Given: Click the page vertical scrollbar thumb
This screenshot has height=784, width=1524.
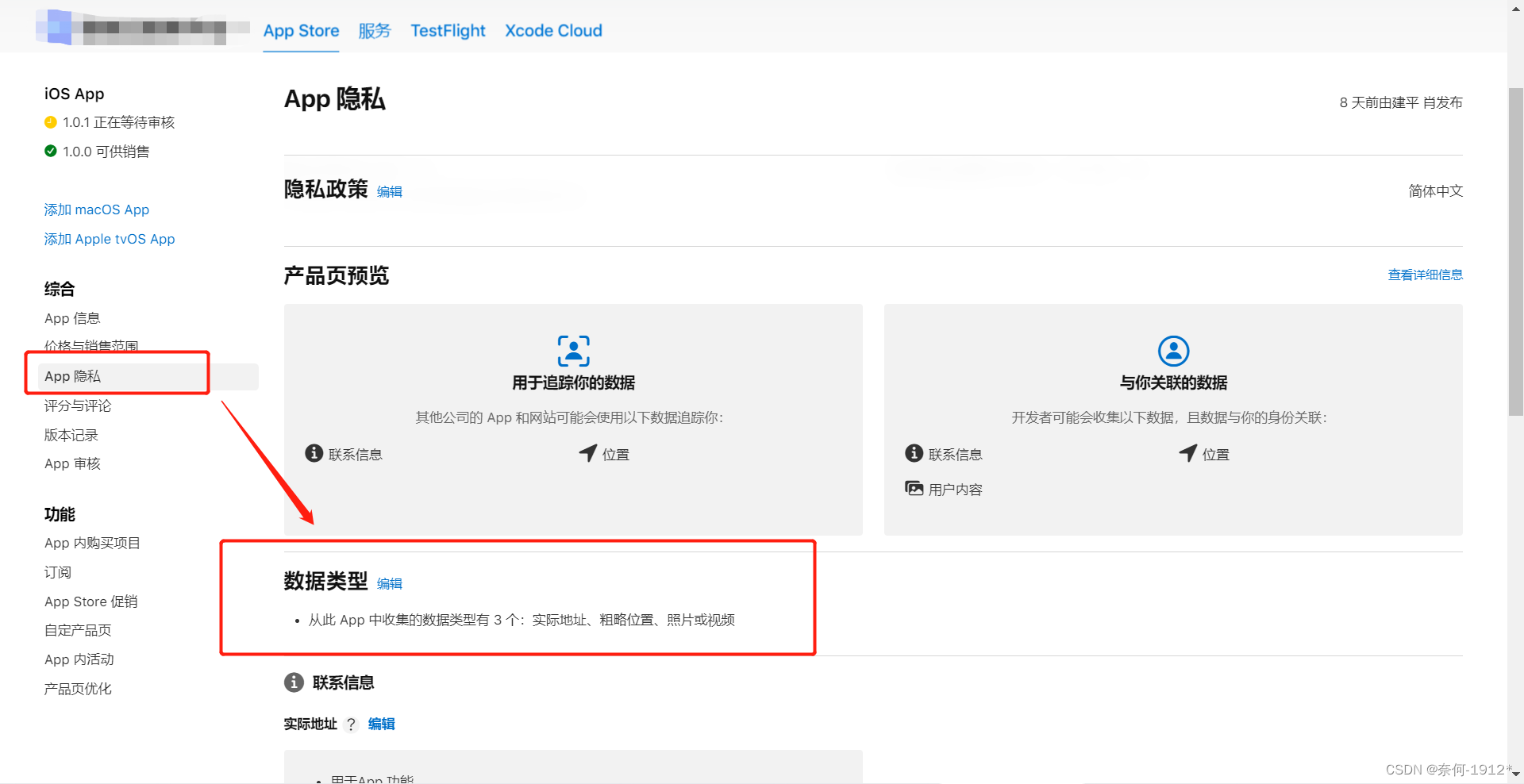Looking at the screenshot, I should click(x=1515, y=251).
